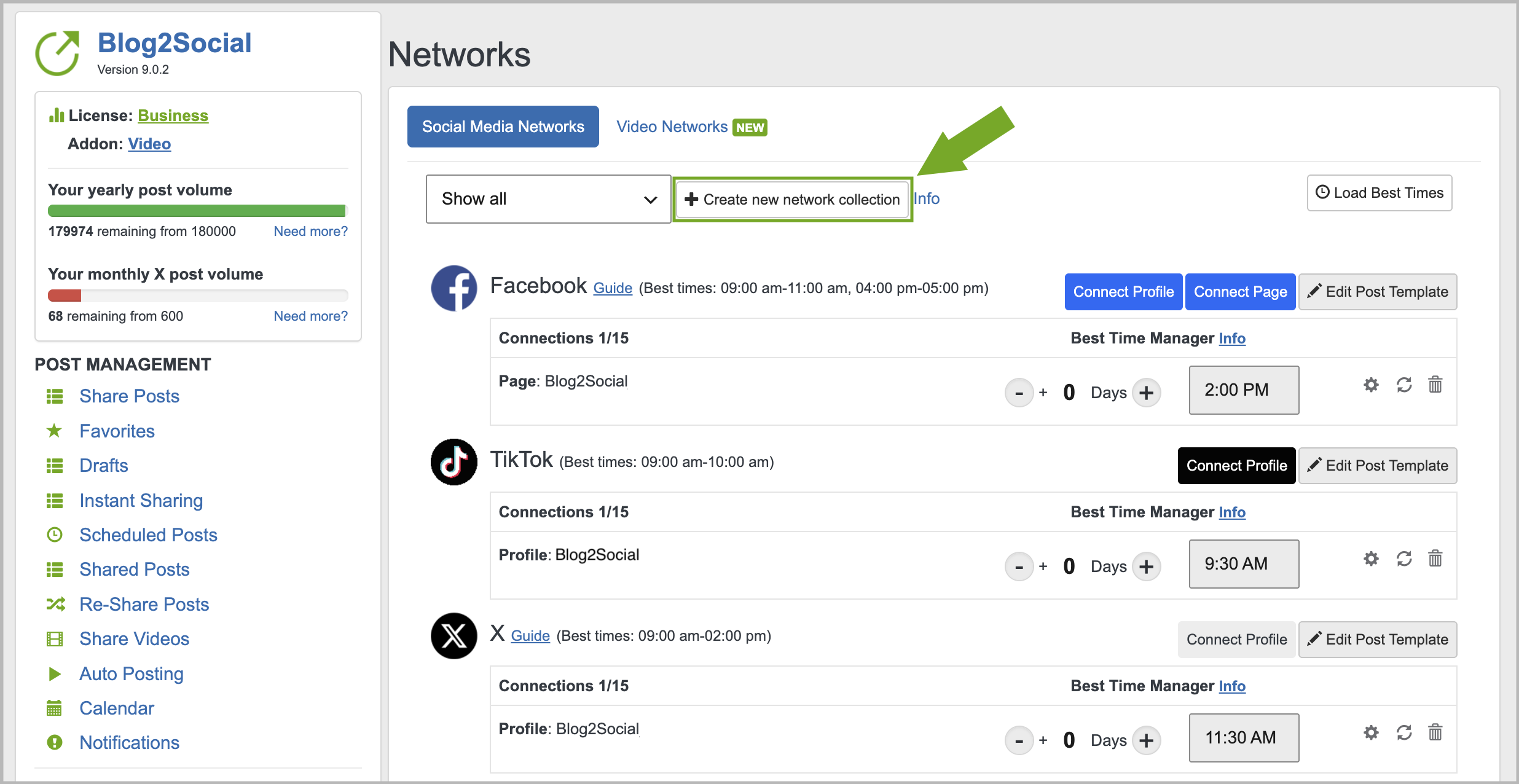Click the monthly X post volume bar
The width and height of the screenshot is (1519, 784).
[198, 296]
